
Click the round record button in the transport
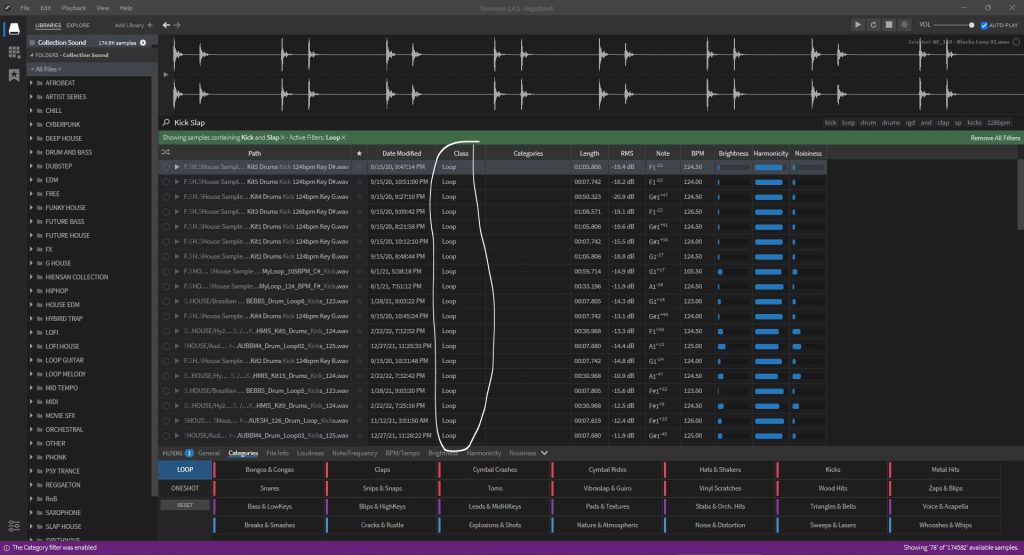coord(904,25)
